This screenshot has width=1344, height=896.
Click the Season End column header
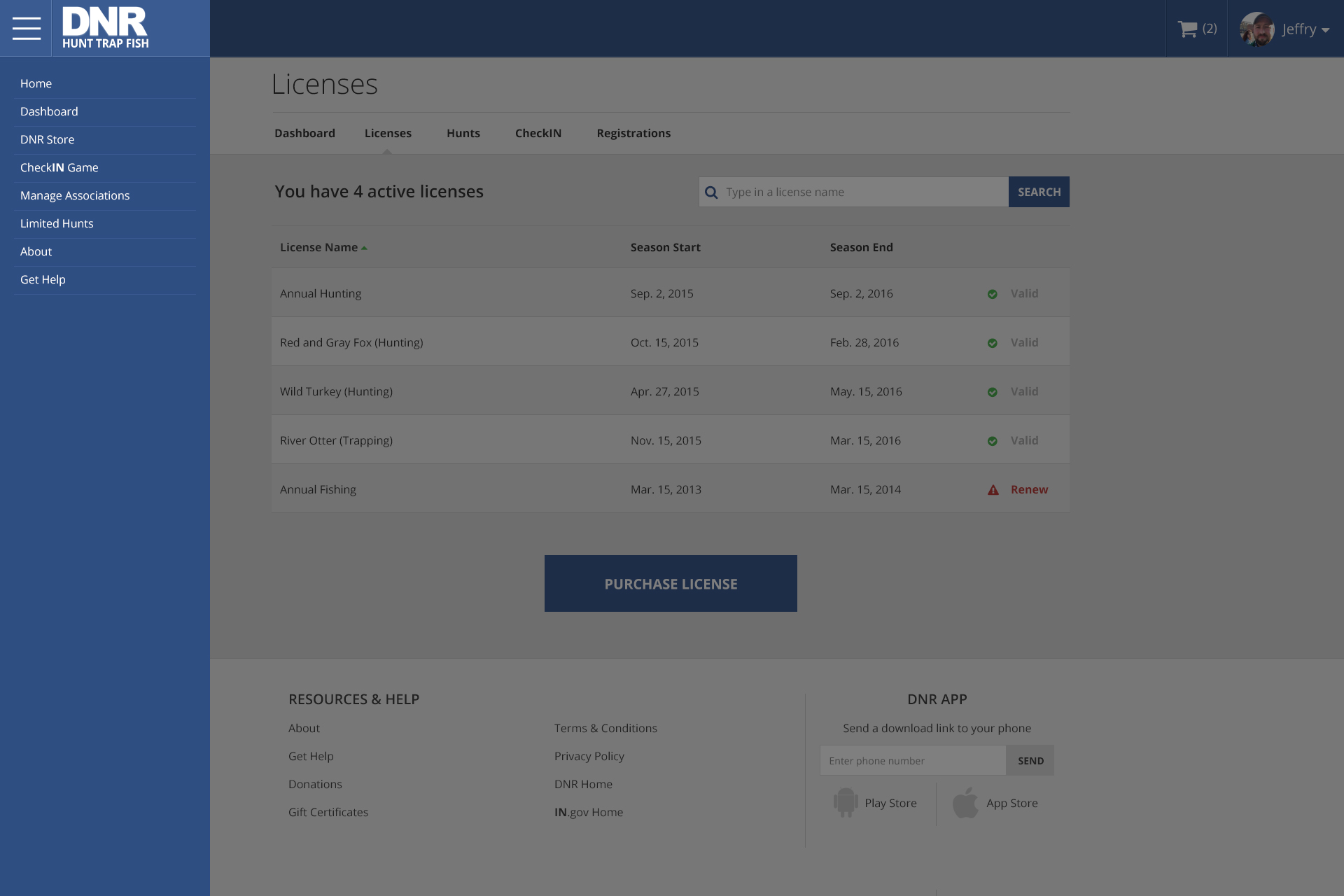coord(861,247)
